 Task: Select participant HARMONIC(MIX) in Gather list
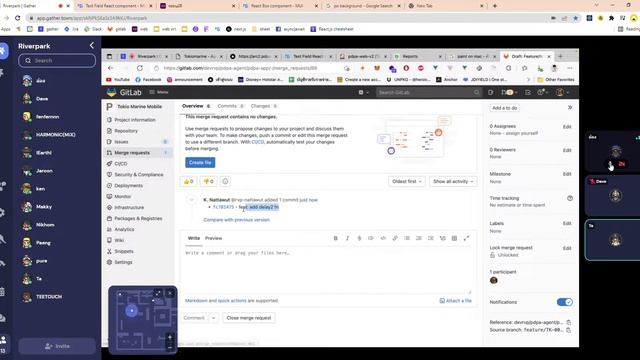point(56,135)
